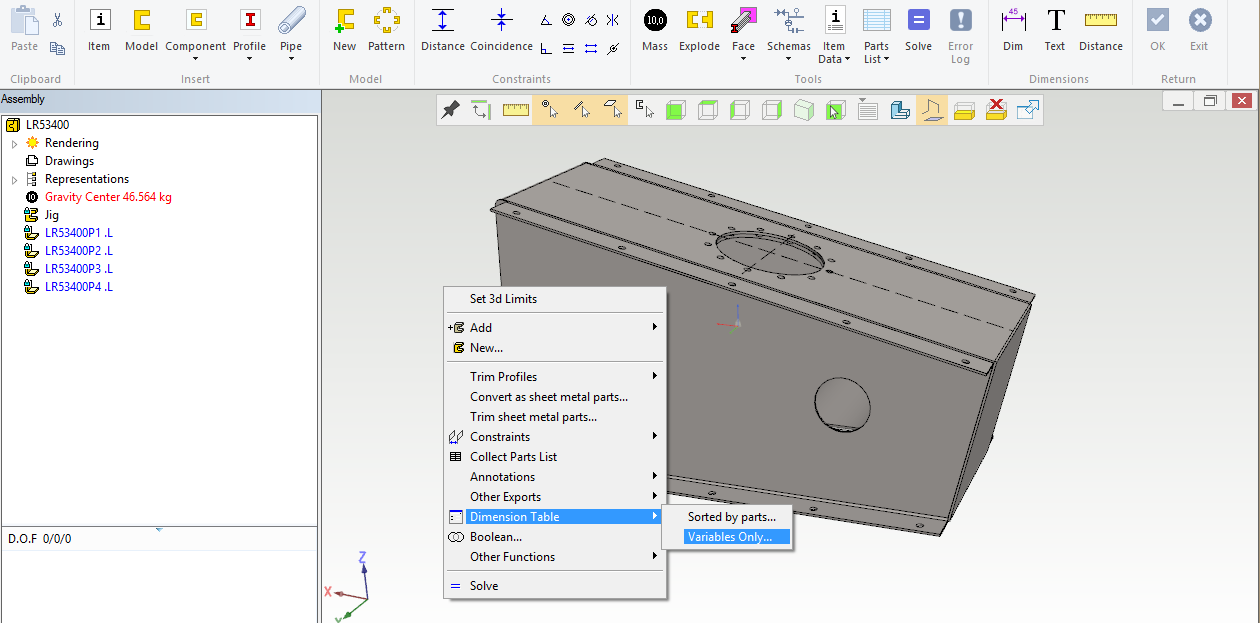Toggle the point selection filter
This screenshot has width=1260, height=623.
pyautogui.click(x=548, y=110)
